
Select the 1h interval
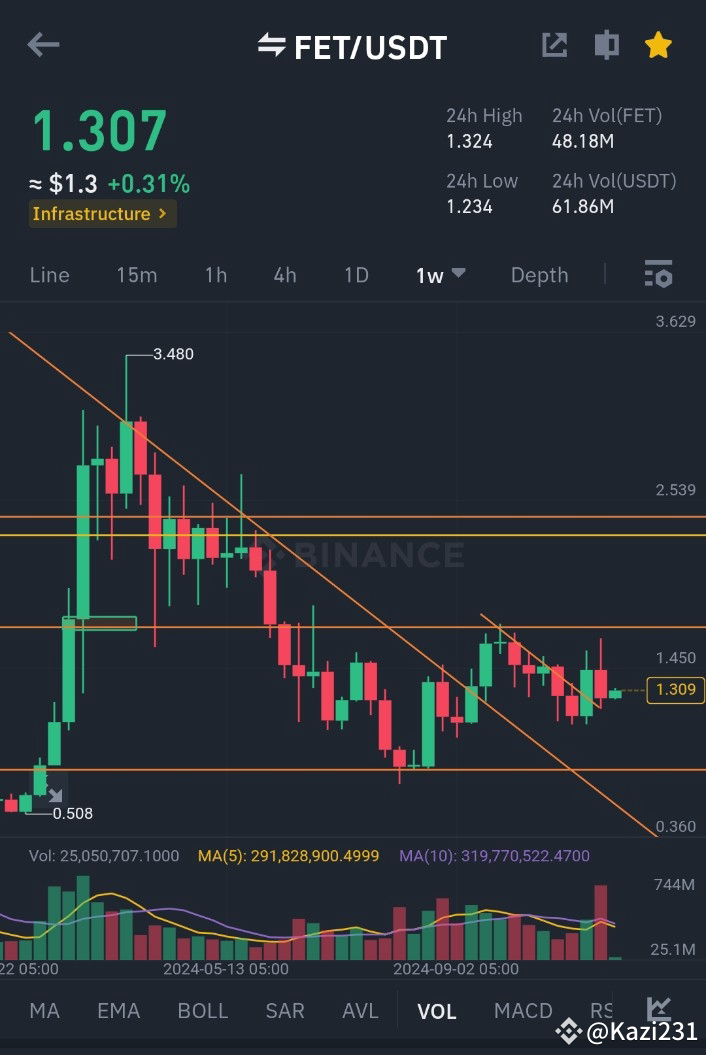pos(215,275)
